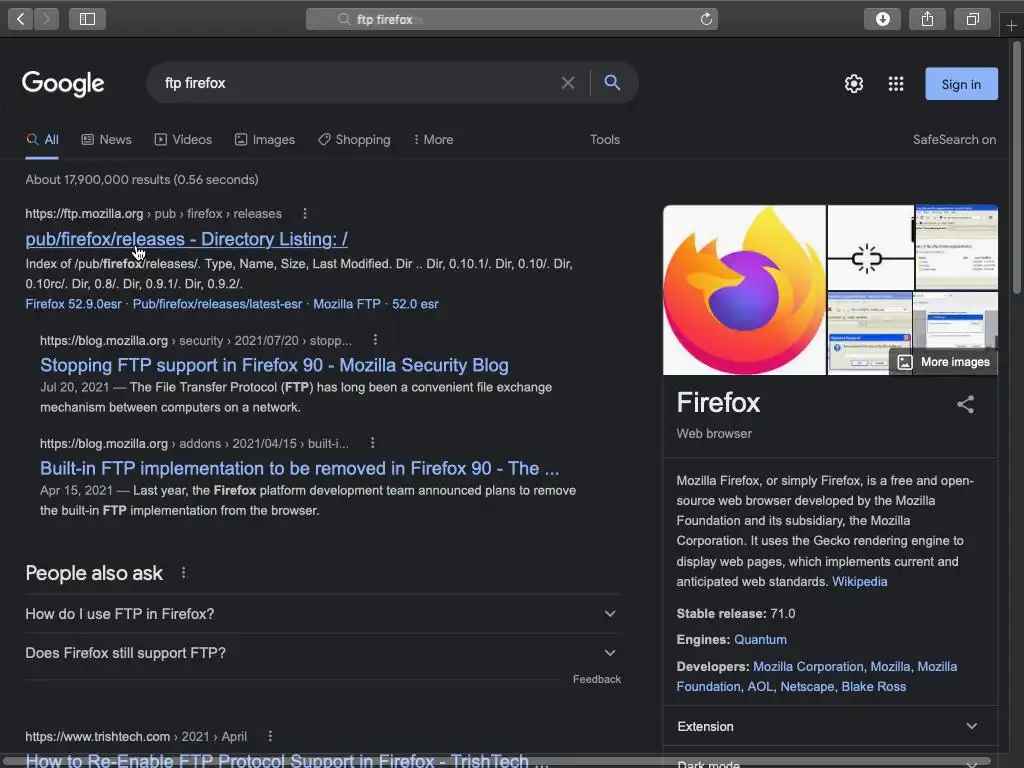Clear the Google search box with X
Viewport: 1024px width, 768px height.
tap(568, 83)
